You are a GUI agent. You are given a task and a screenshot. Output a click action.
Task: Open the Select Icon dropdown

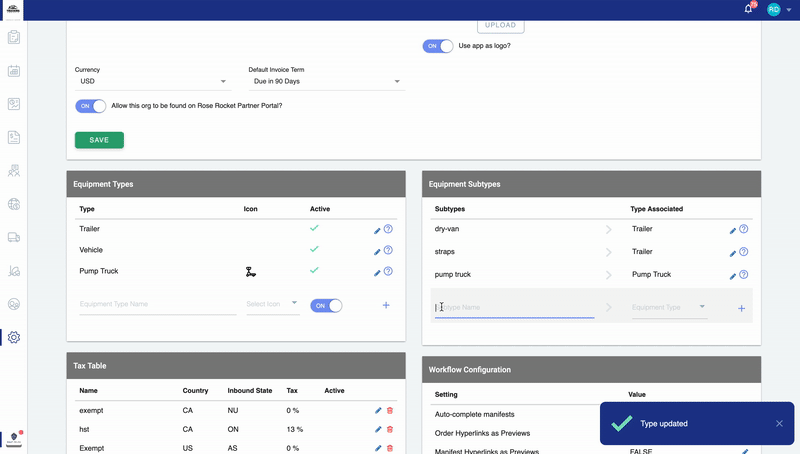tap(272, 304)
